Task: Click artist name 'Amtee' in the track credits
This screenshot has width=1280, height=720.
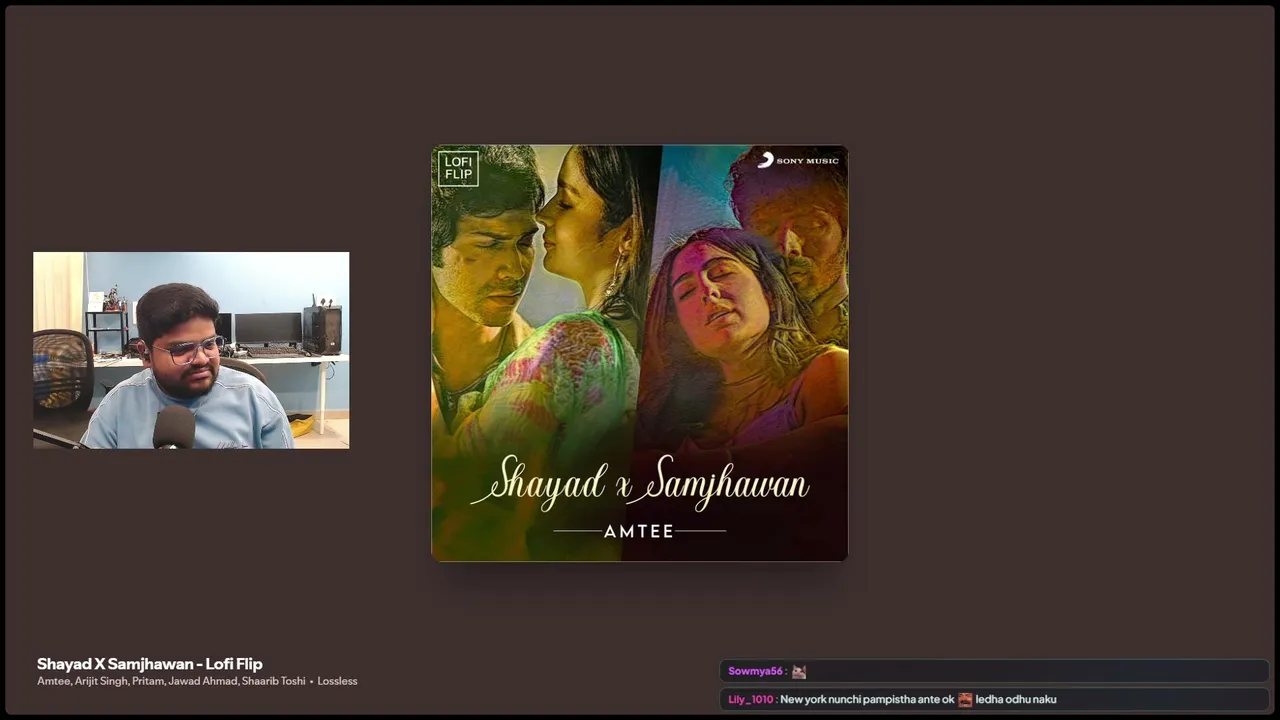Action: pos(53,681)
